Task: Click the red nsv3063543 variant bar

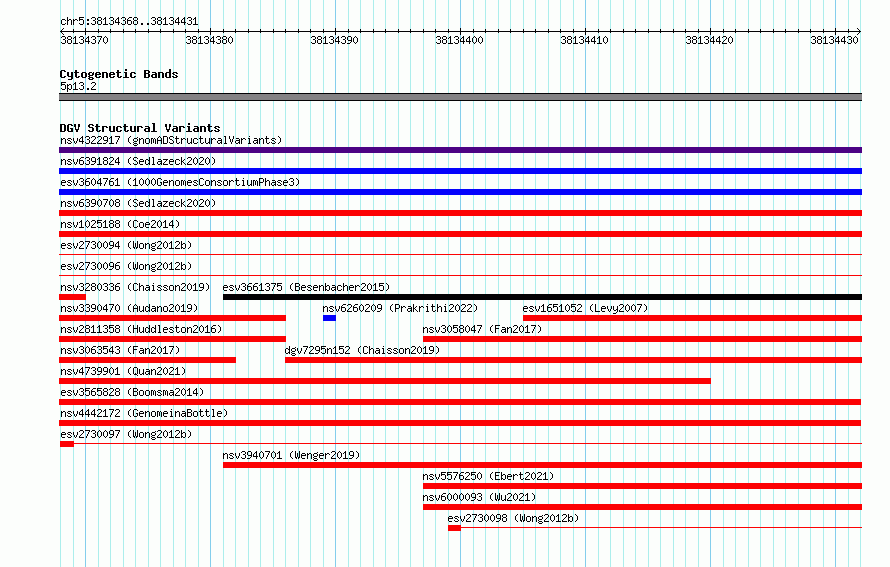Action: (148, 360)
